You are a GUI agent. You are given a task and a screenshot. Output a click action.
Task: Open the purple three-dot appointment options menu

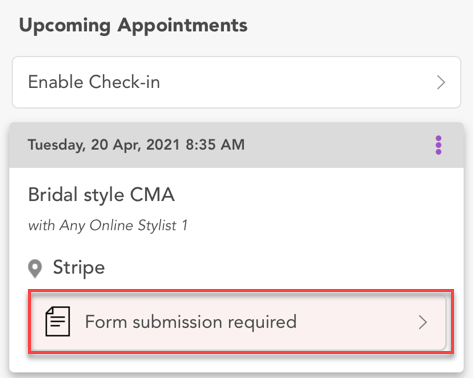click(438, 145)
